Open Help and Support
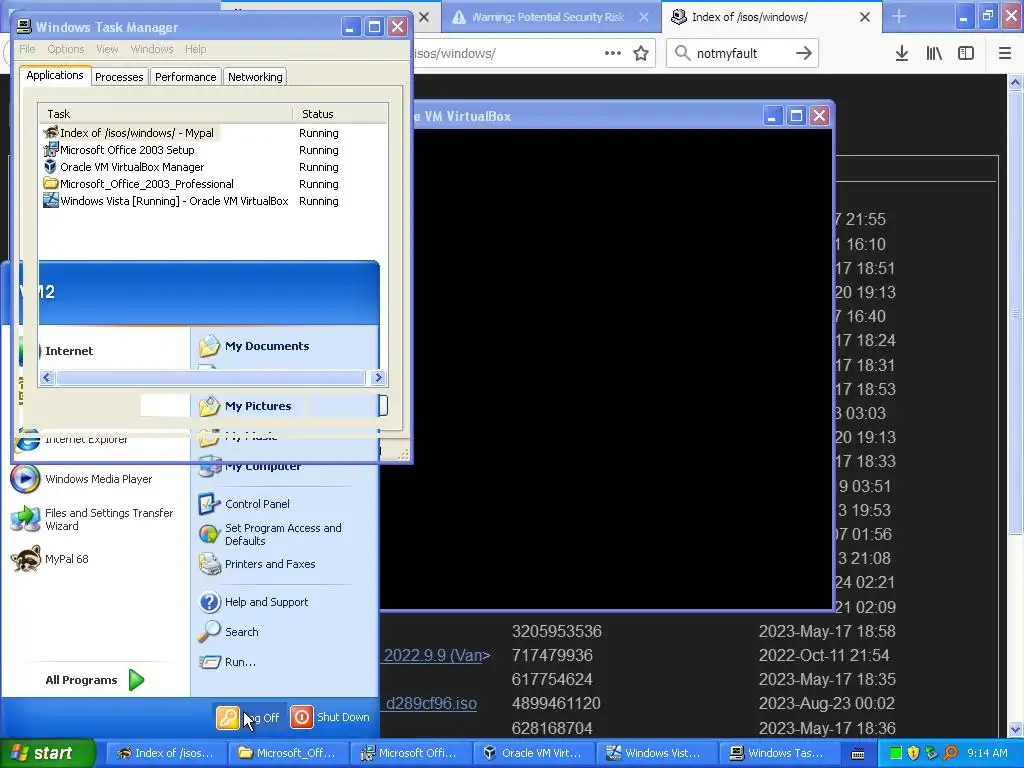The height and width of the screenshot is (768, 1024). [253, 602]
